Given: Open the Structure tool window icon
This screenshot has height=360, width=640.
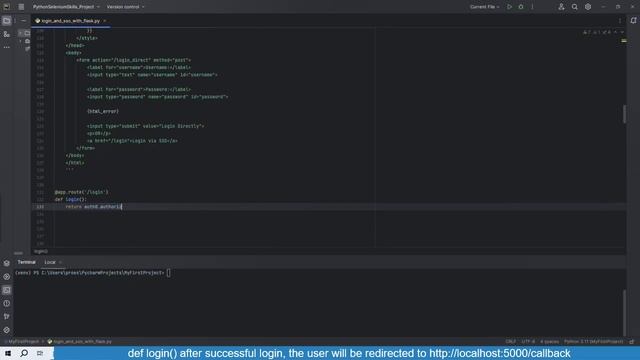Looking at the screenshot, I should point(7,34).
